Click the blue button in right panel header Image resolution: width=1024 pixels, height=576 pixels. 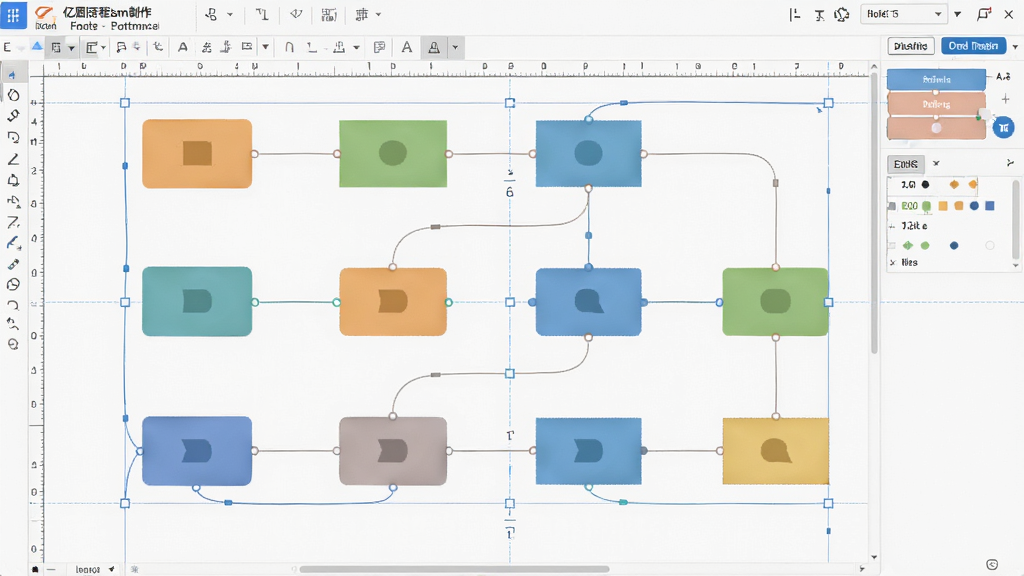(x=973, y=46)
